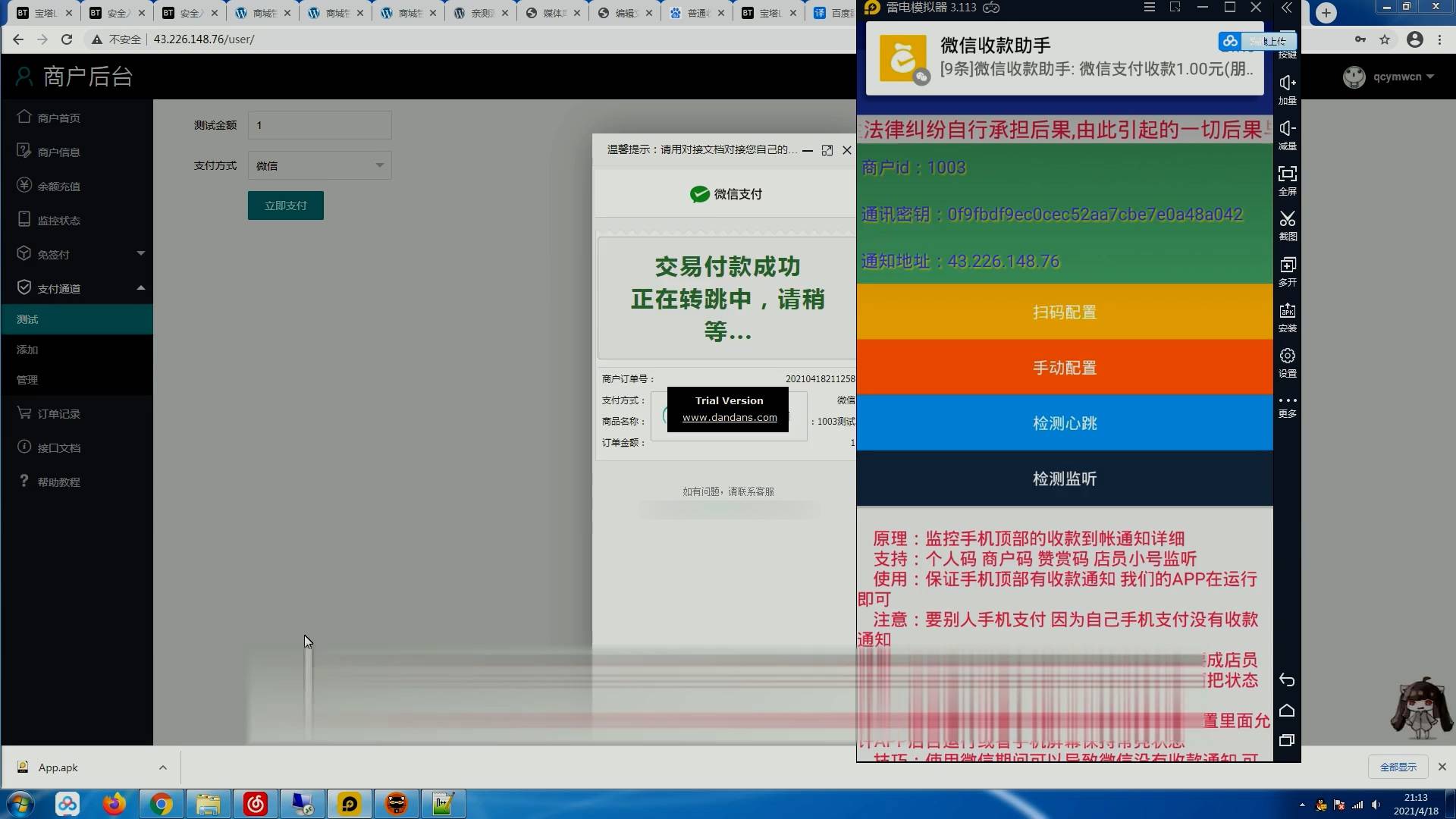The width and height of the screenshot is (1456, 819).
Task: Maximize the 温馨提示 payment dialog
Action: 827,150
